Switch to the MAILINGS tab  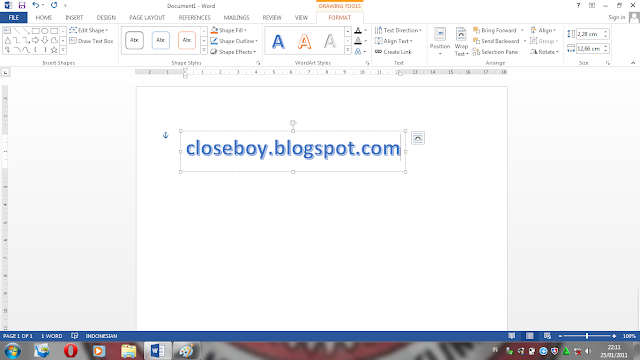[x=236, y=18]
